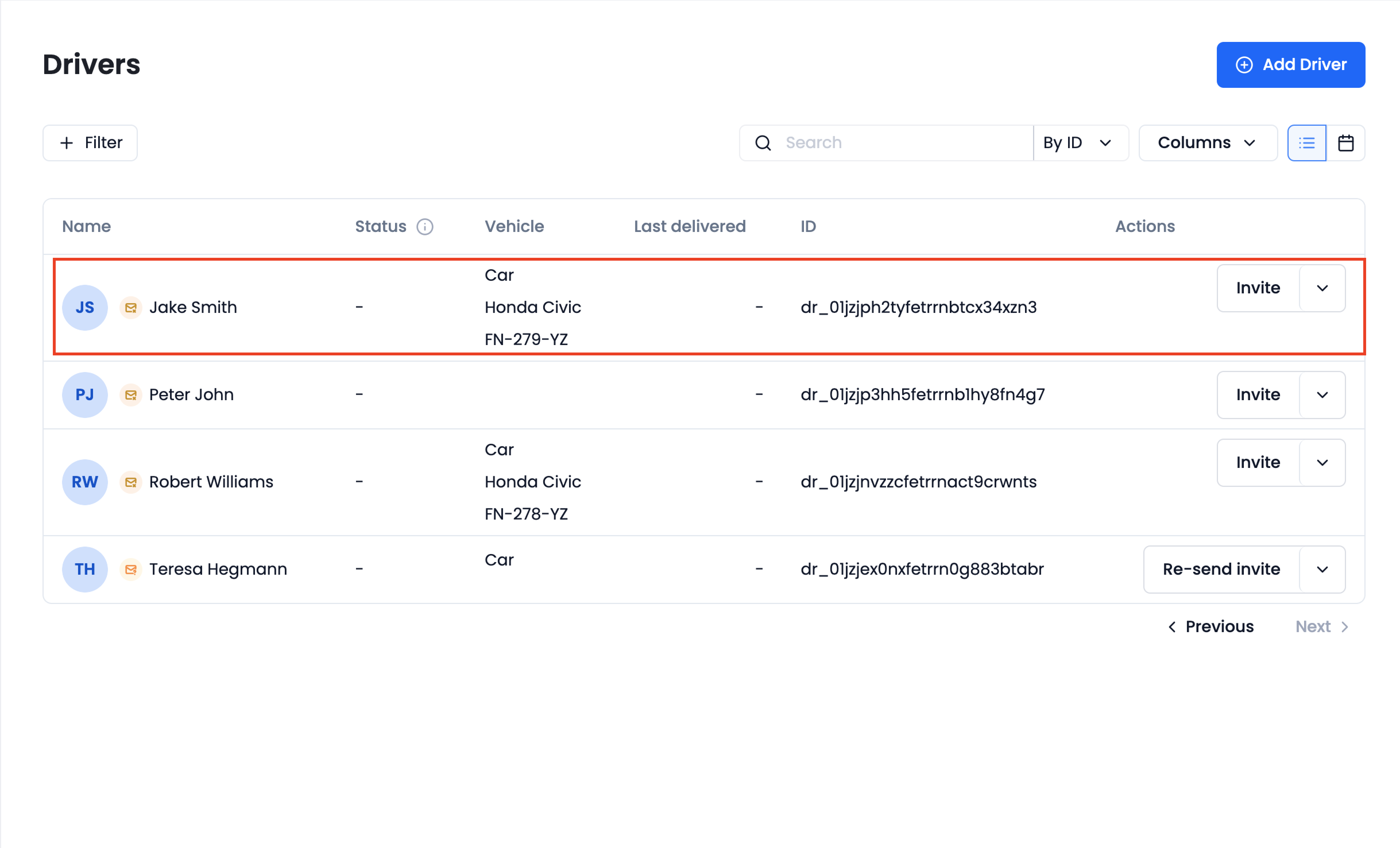Click Teresa Hegmann's TH avatar
Viewport: 1400px width, 848px height.
(85, 569)
